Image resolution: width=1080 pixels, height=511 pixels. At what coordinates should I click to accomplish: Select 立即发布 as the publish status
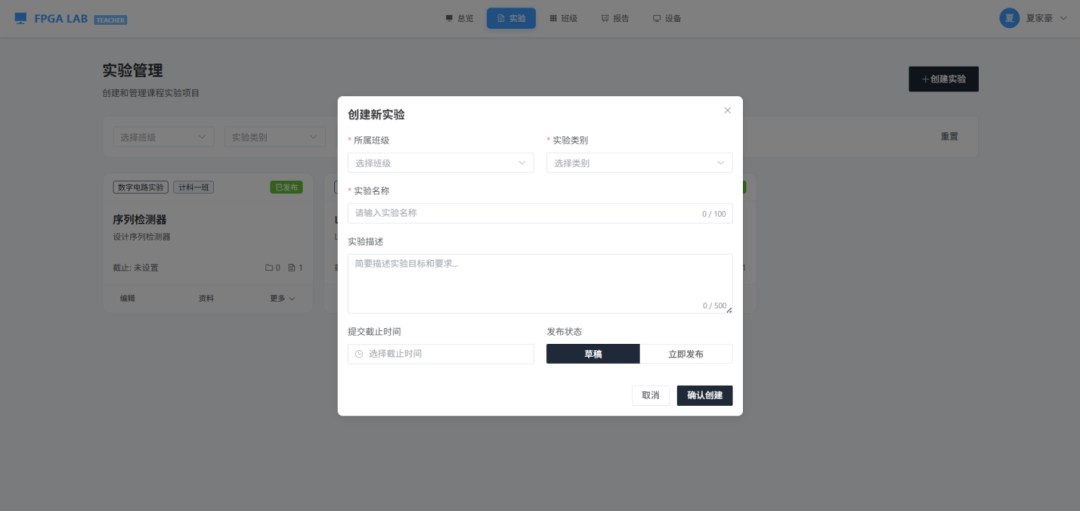coord(686,354)
